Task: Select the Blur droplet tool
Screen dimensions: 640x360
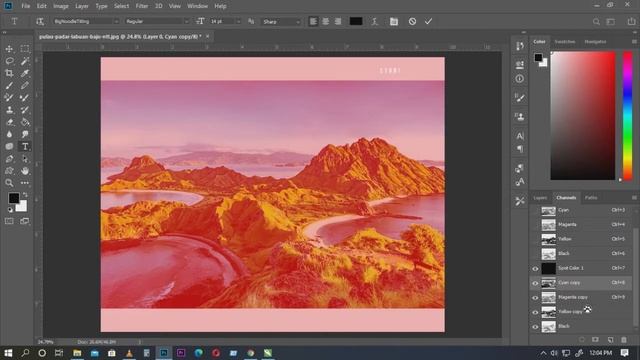Action: (9, 134)
